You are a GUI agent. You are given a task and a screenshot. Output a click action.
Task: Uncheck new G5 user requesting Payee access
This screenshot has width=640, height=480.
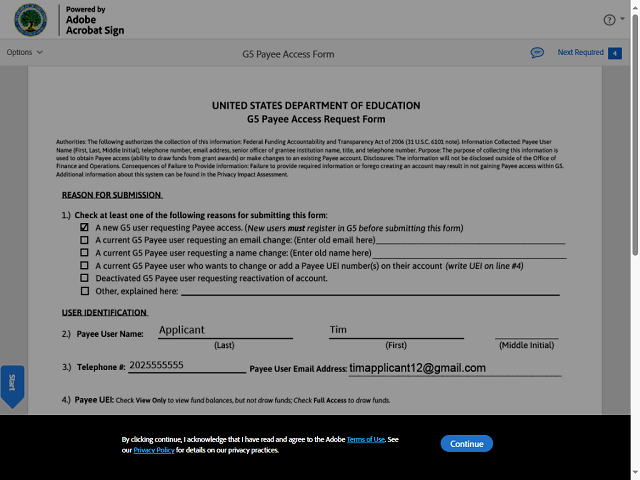(84, 227)
